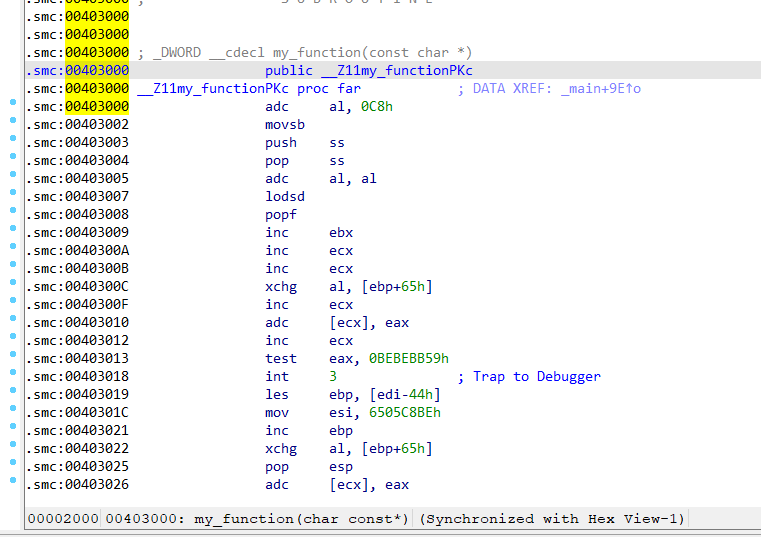Select the 'les ebp, [edi-44h]' instruction
This screenshot has width=761, height=537.
click(353, 394)
